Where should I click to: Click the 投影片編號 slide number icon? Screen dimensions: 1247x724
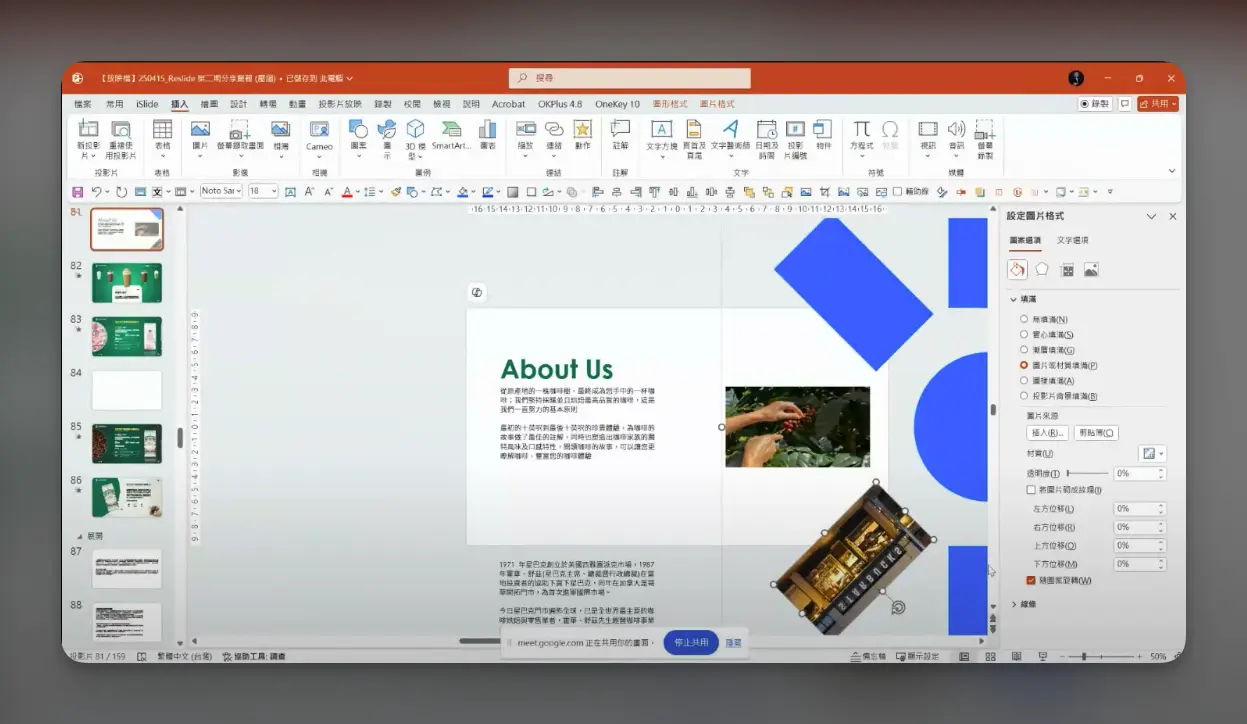(795, 129)
